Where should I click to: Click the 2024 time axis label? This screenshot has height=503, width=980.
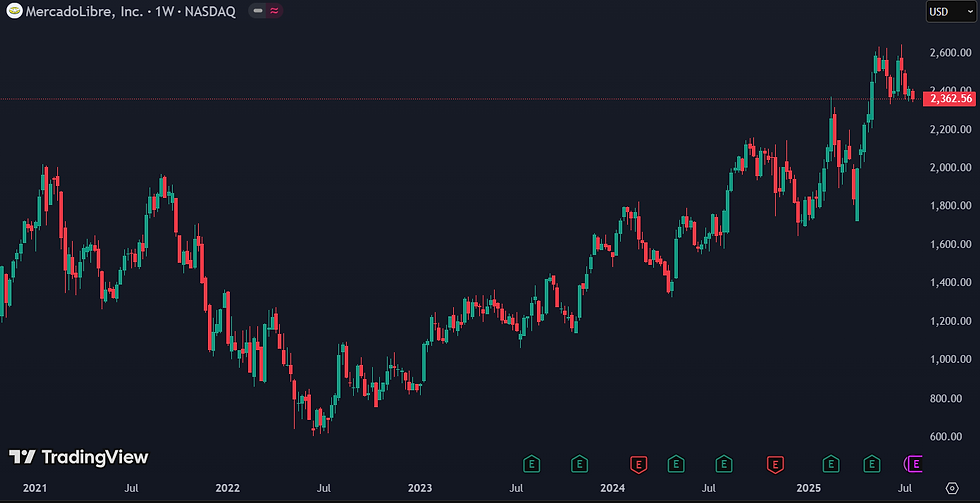612,487
